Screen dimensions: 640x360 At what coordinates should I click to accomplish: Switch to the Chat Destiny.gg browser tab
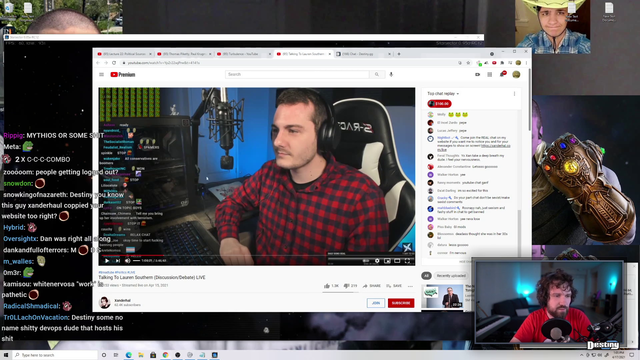point(362,54)
